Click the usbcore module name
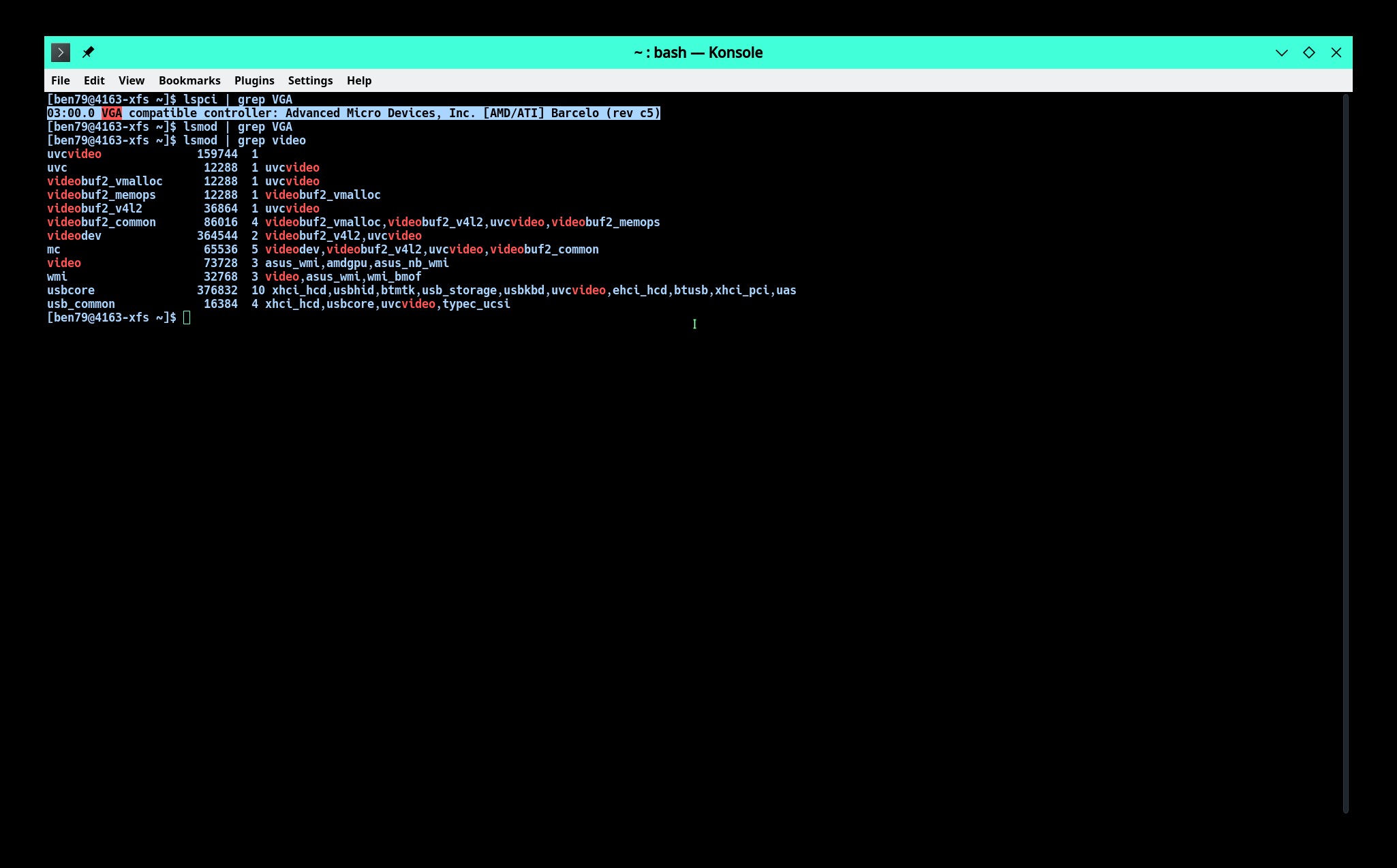 (71, 290)
